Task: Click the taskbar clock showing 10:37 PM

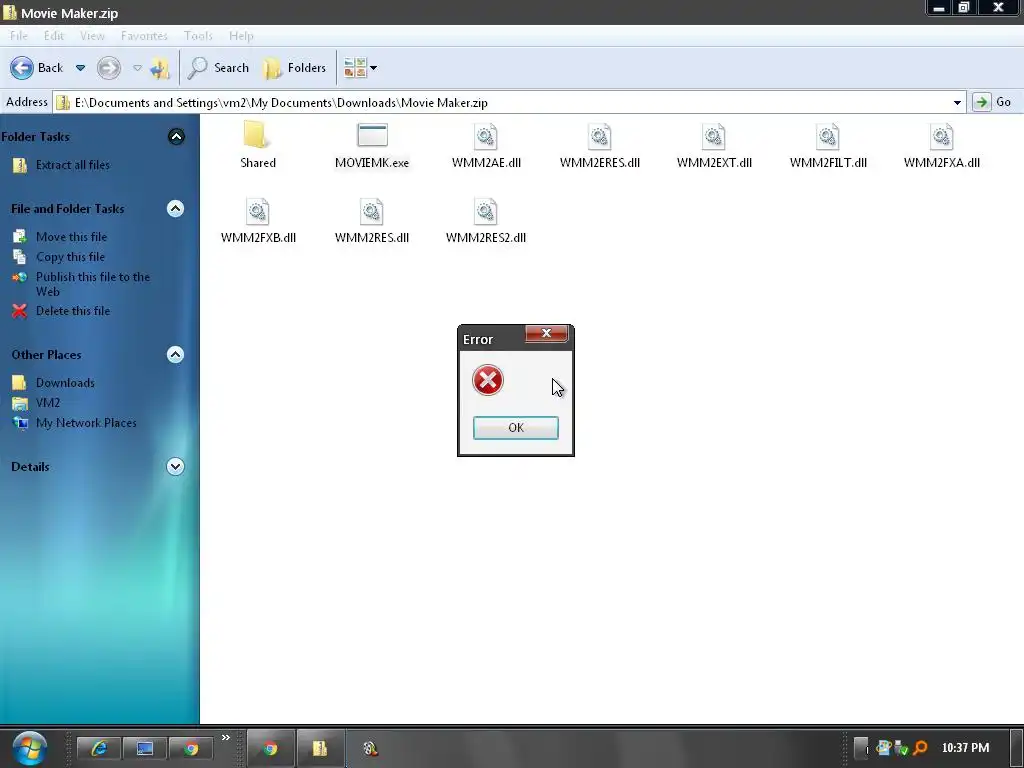Action: tap(965, 748)
